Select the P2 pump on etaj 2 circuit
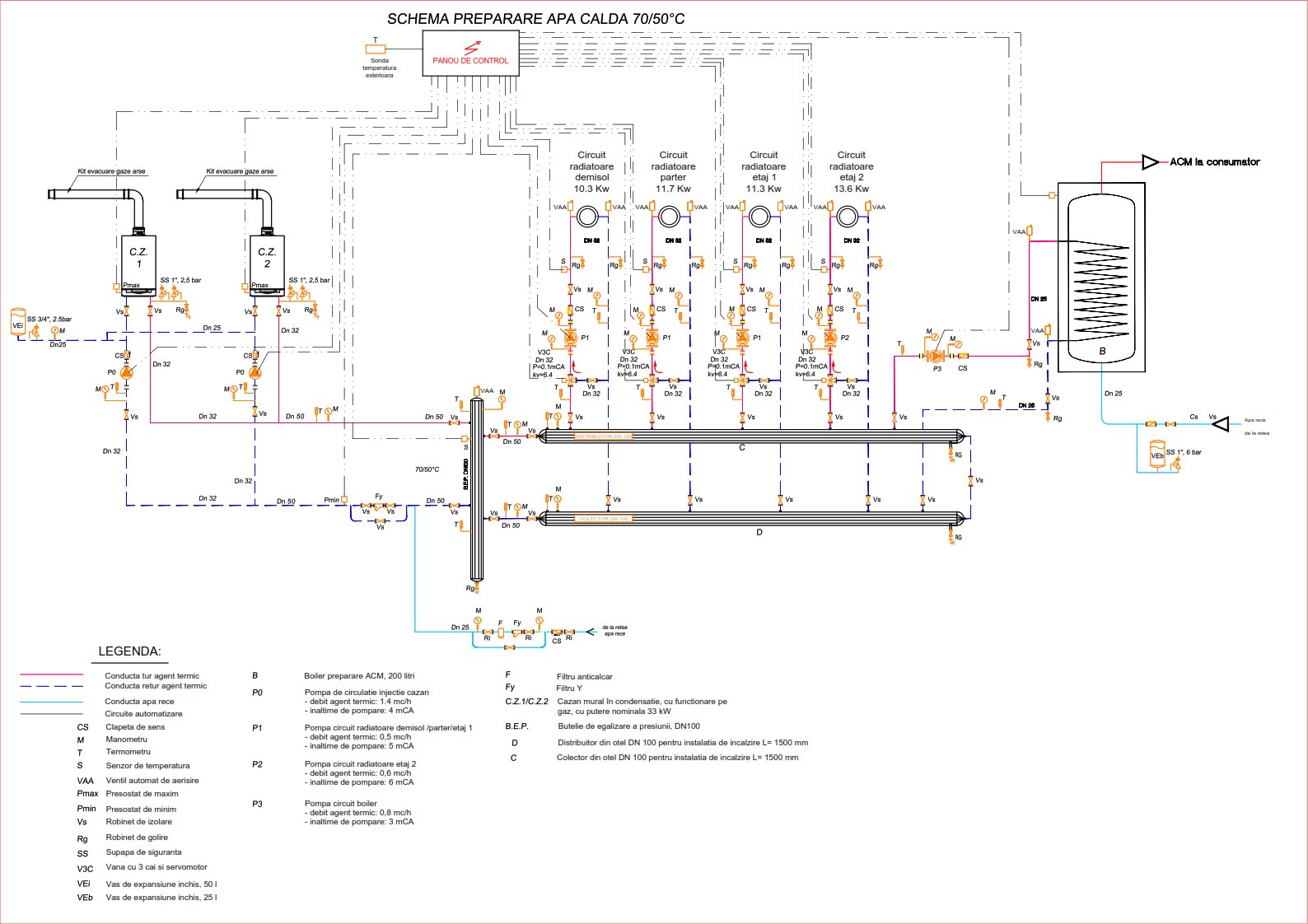This screenshot has height=924, width=1308. click(x=830, y=338)
